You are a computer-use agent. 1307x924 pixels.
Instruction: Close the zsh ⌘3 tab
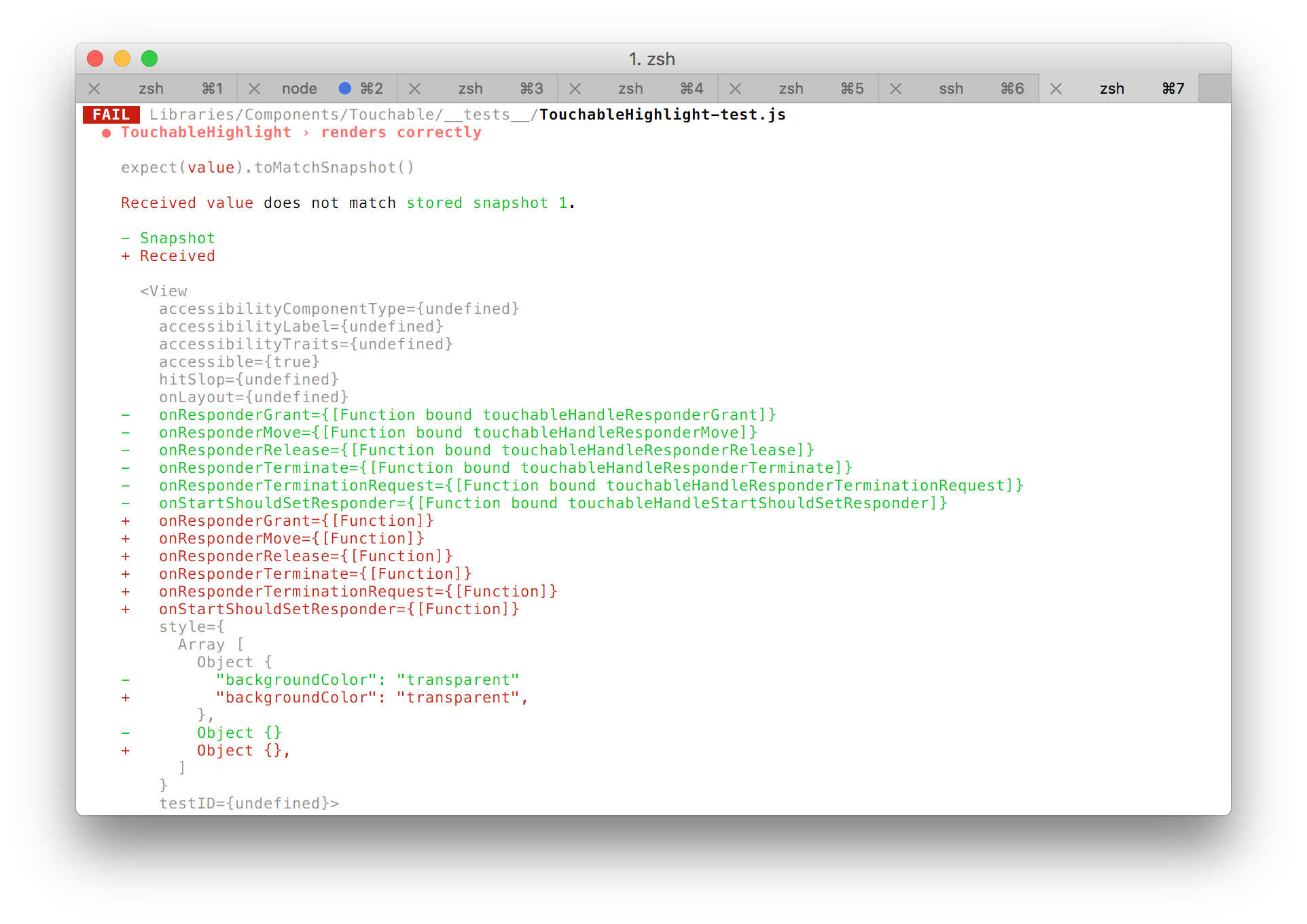tap(414, 89)
